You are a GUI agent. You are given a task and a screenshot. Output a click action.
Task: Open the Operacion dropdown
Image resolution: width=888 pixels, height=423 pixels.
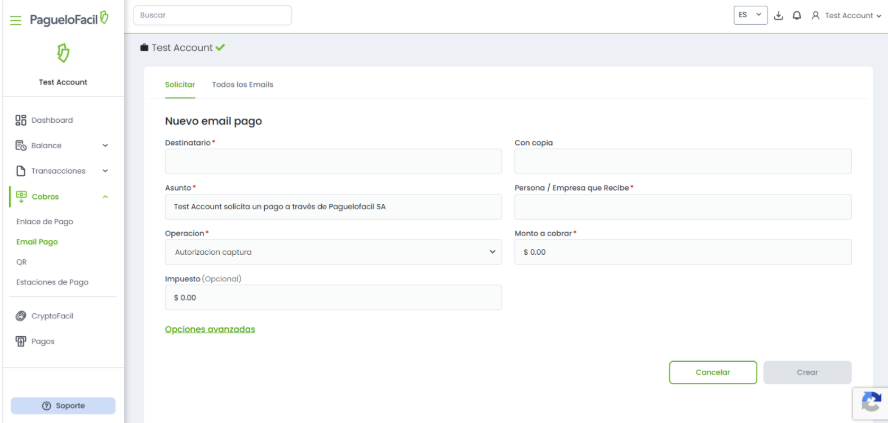coord(333,252)
